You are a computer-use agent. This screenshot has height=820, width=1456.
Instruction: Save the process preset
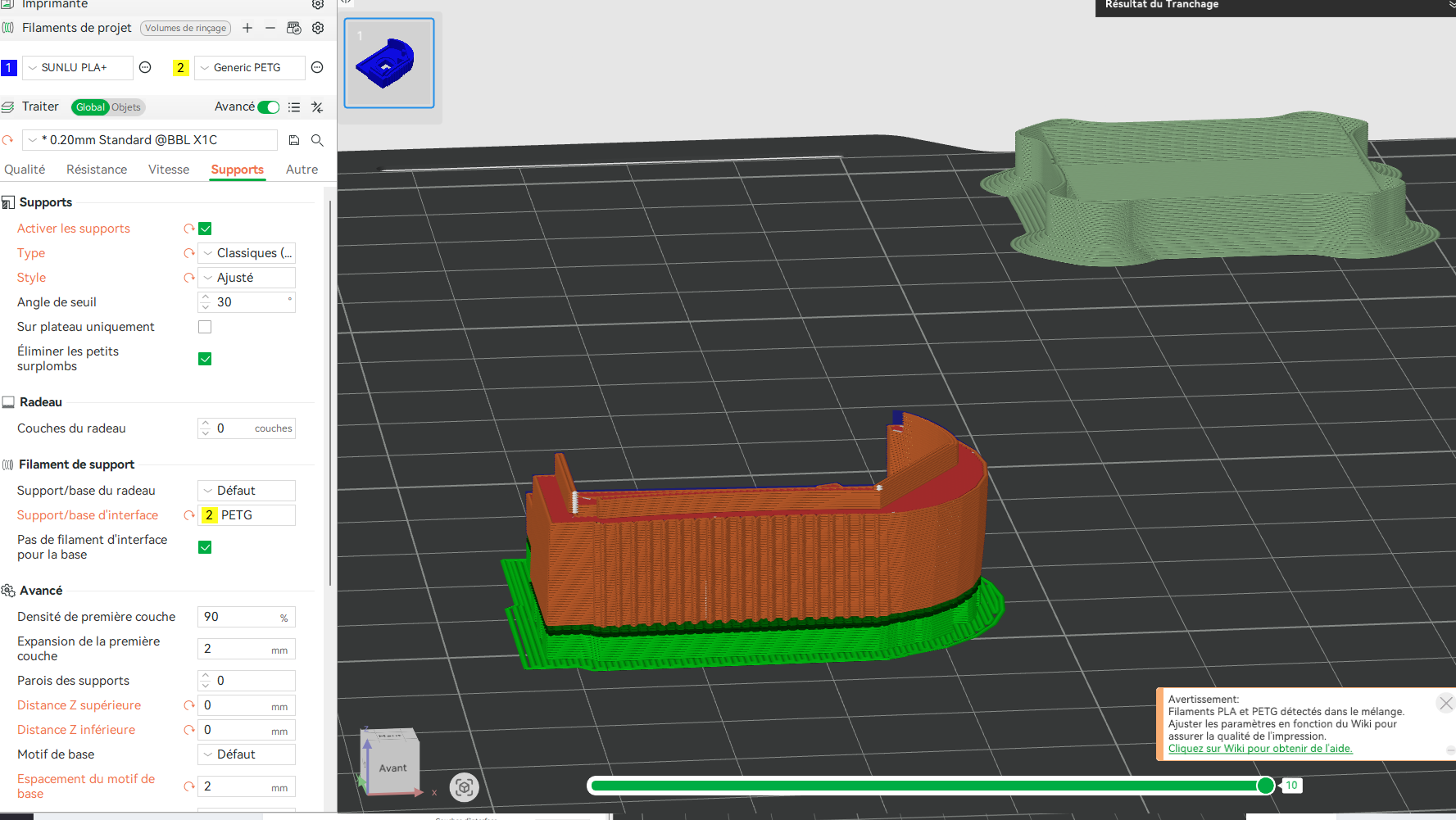[294, 140]
